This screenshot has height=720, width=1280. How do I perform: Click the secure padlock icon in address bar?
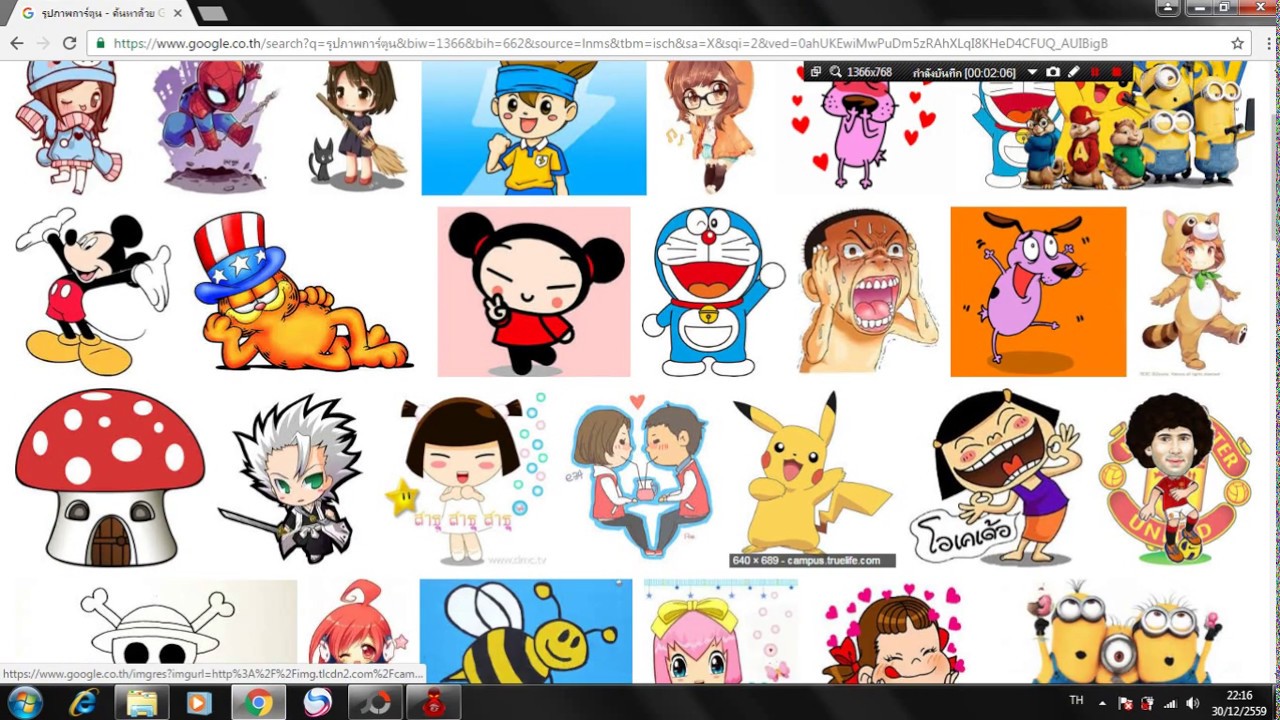point(101,43)
